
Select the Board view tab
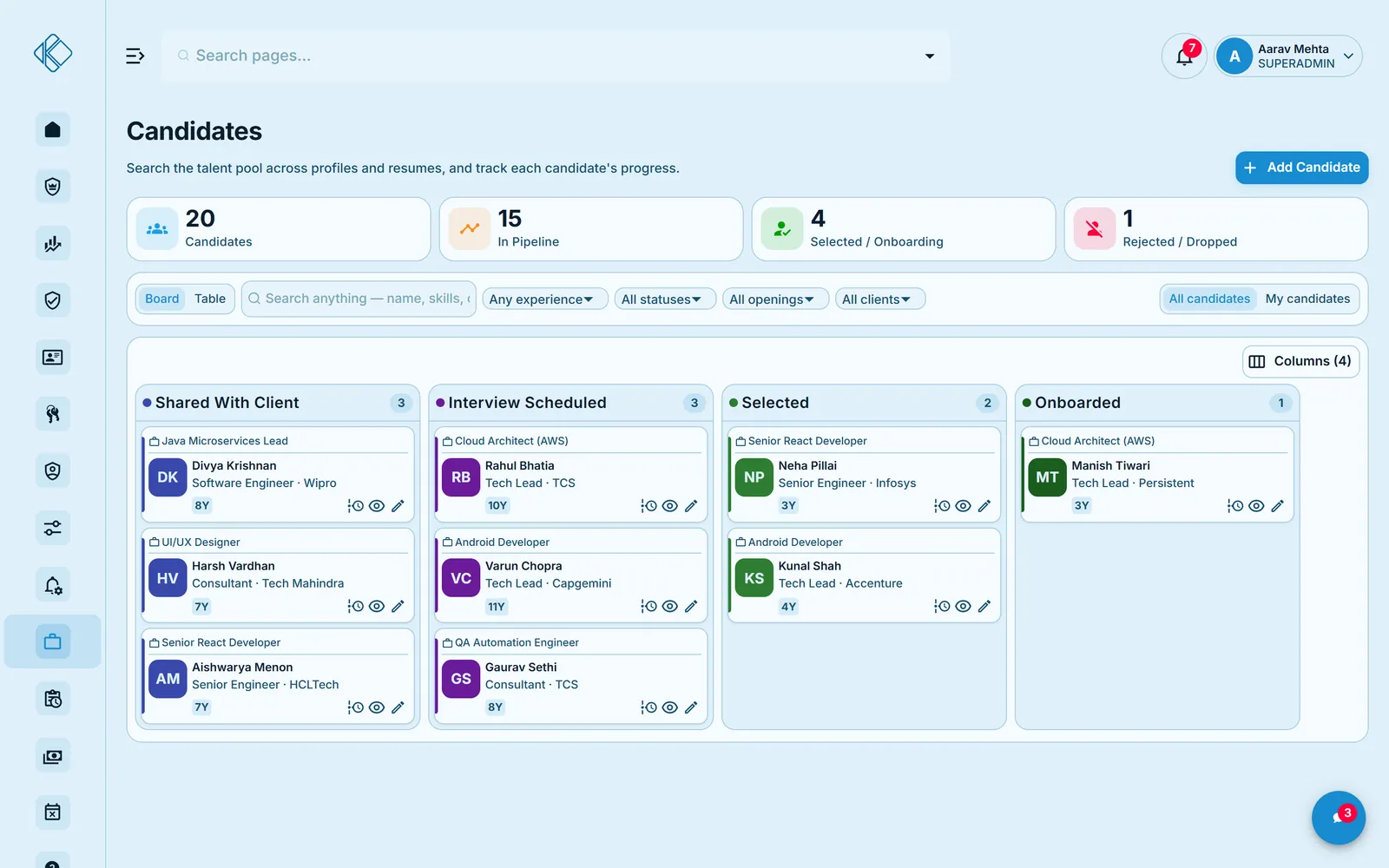(x=162, y=299)
